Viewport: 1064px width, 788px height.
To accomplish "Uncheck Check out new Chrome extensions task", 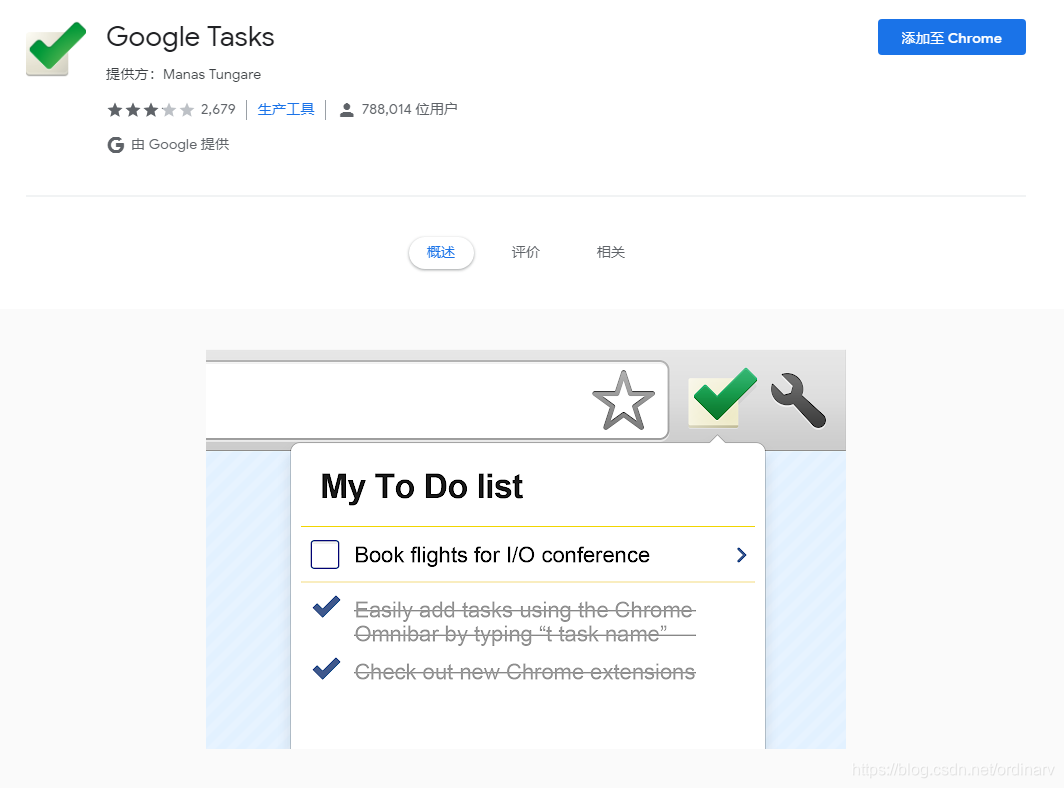I will [x=326, y=669].
